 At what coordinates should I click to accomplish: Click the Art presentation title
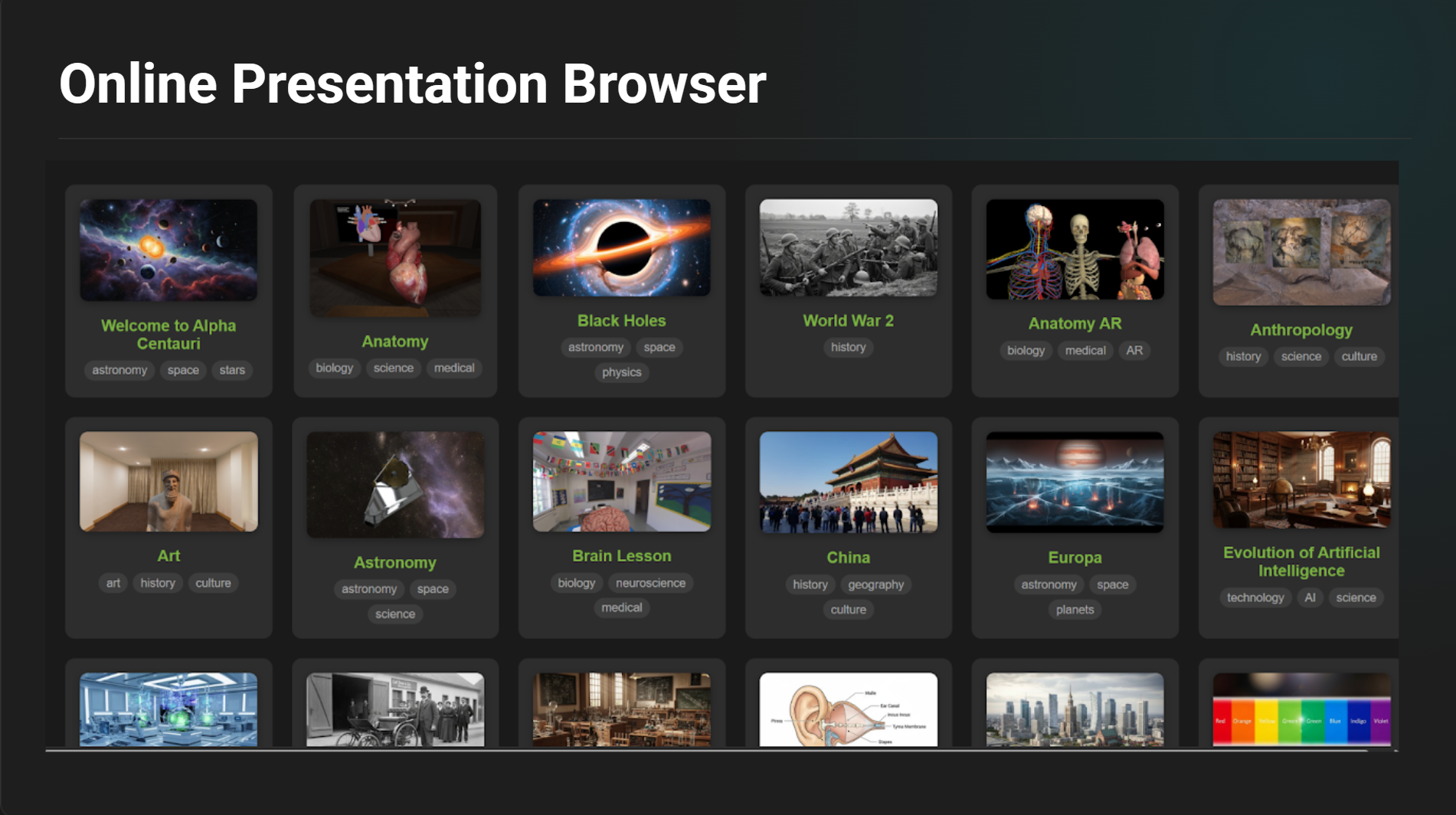coord(169,556)
